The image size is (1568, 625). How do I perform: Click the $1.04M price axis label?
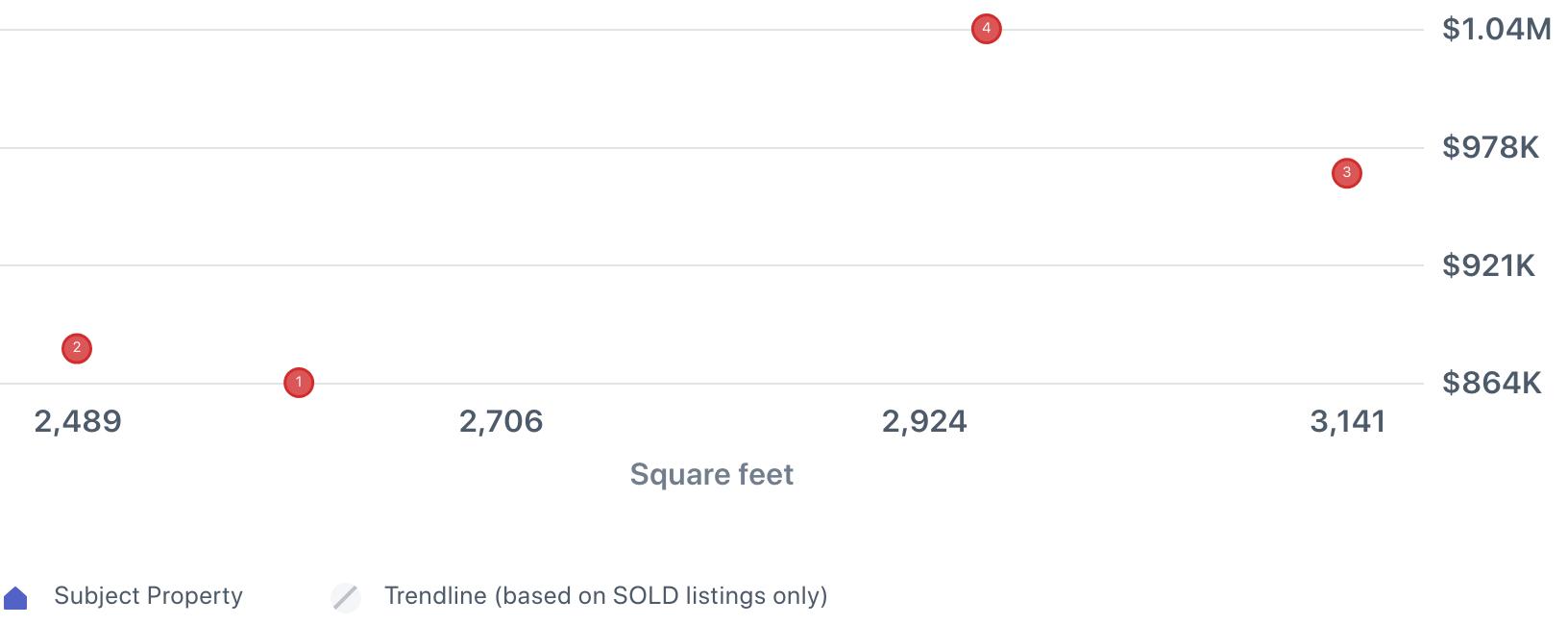1496,30
